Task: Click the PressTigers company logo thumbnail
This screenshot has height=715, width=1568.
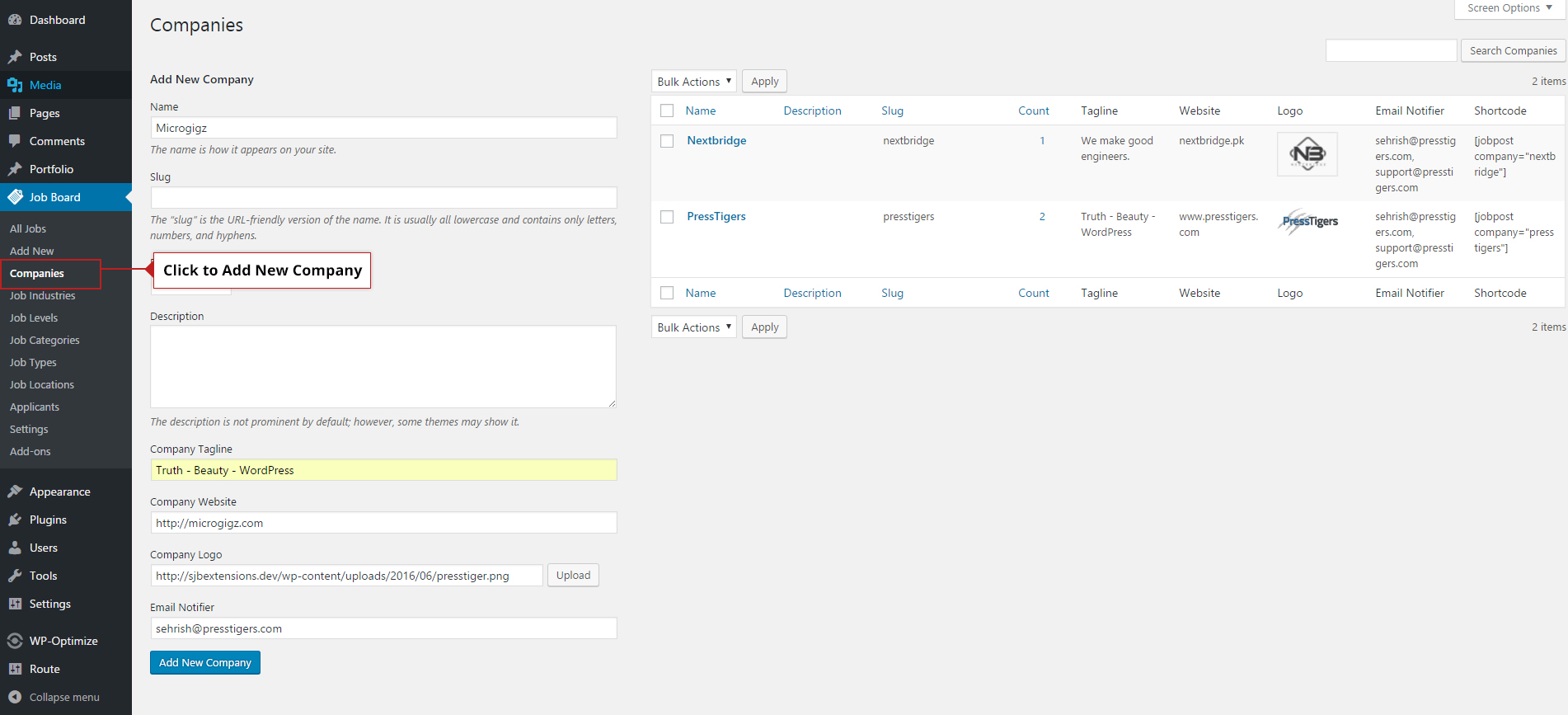Action: click(1308, 222)
